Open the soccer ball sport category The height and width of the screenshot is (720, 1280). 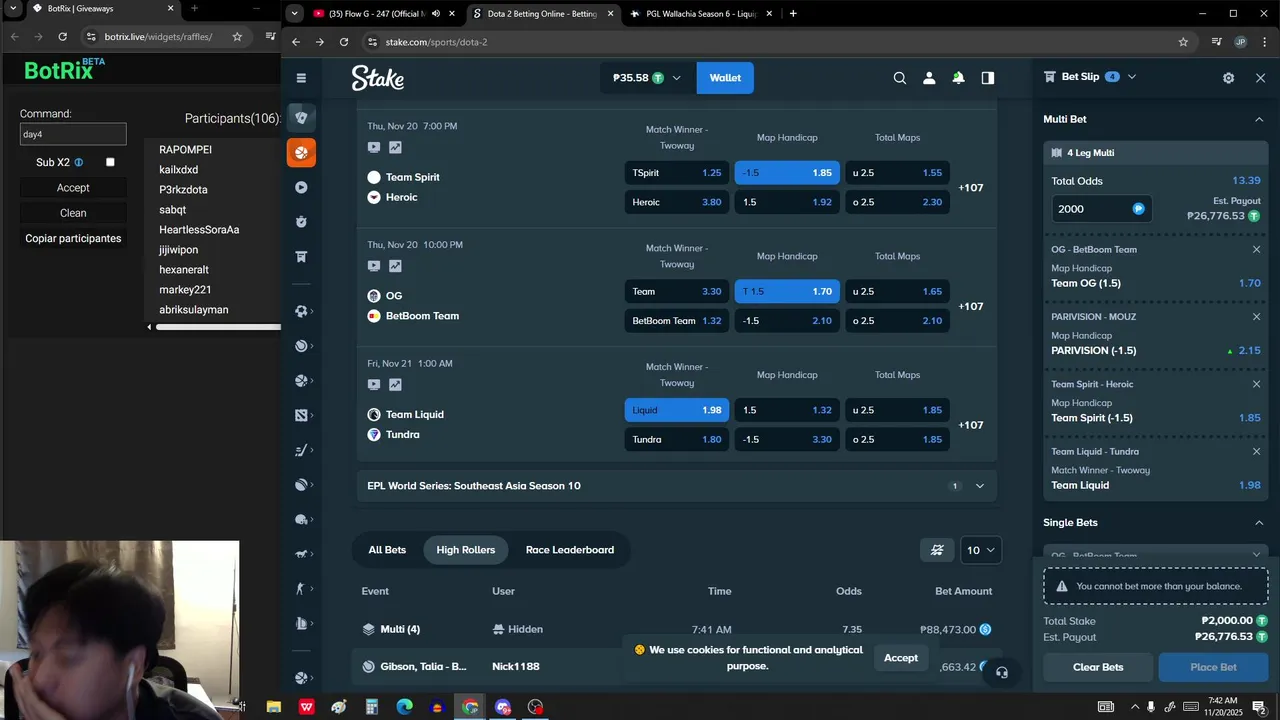(301, 311)
